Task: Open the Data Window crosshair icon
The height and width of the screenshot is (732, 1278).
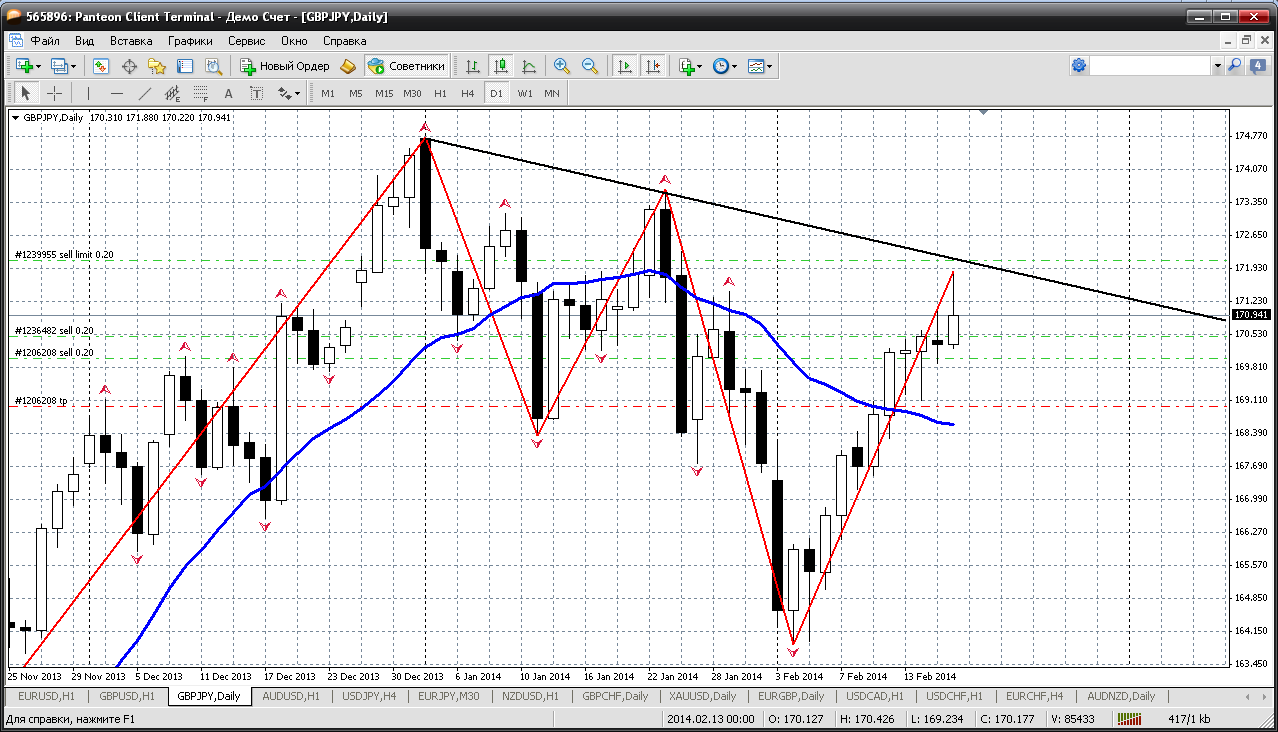Action: tap(129, 66)
